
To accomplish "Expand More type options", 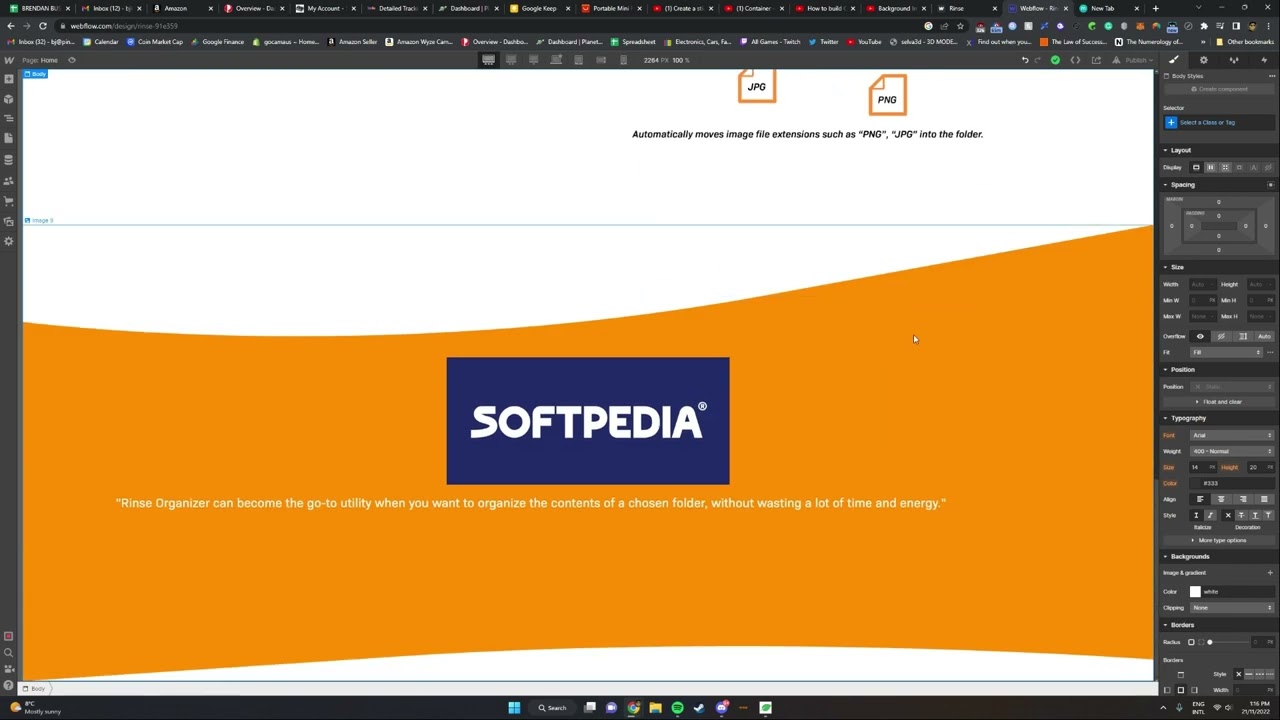I will pyautogui.click(x=1219, y=540).
